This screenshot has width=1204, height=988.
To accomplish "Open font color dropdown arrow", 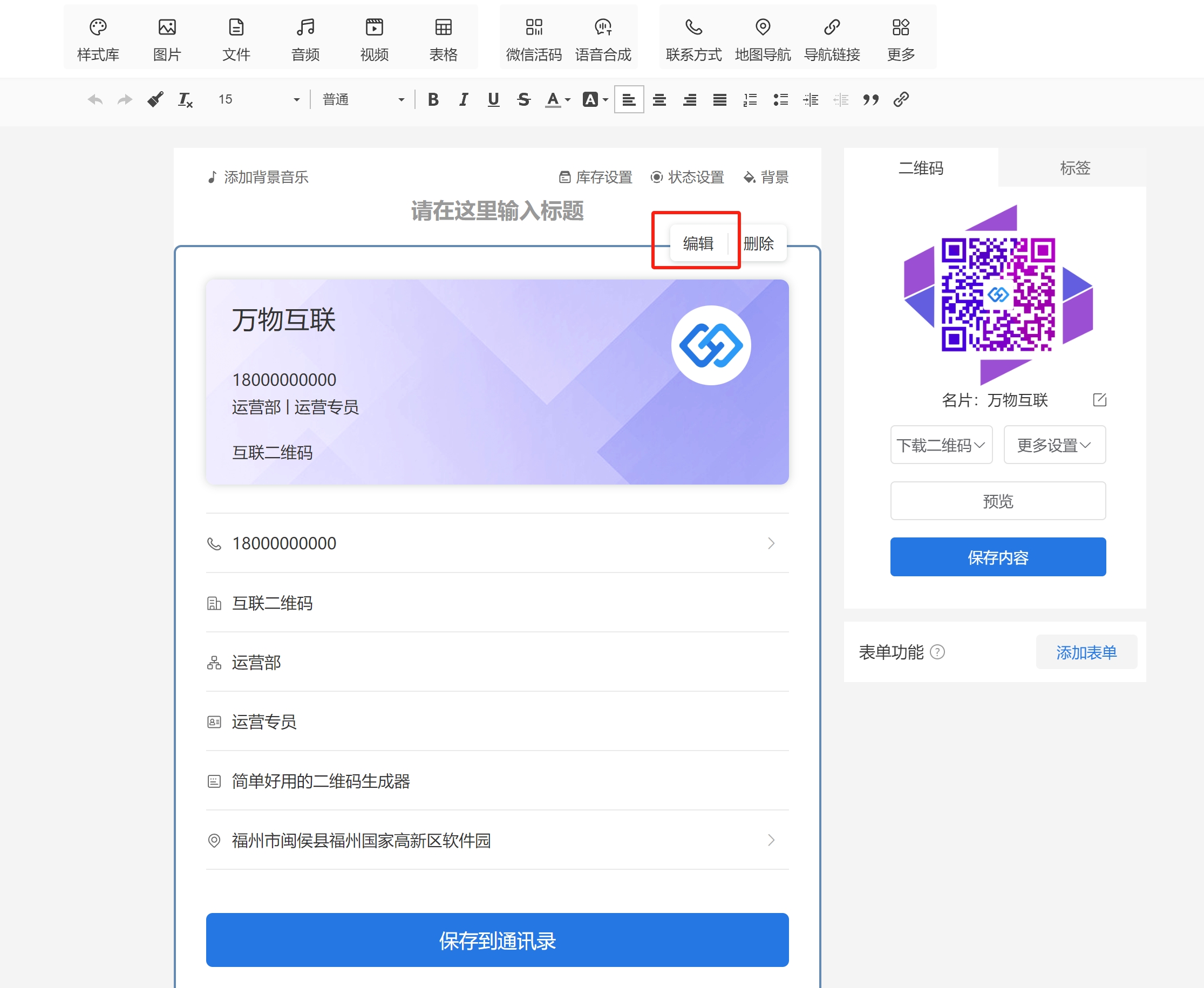I will click(568, 100).
